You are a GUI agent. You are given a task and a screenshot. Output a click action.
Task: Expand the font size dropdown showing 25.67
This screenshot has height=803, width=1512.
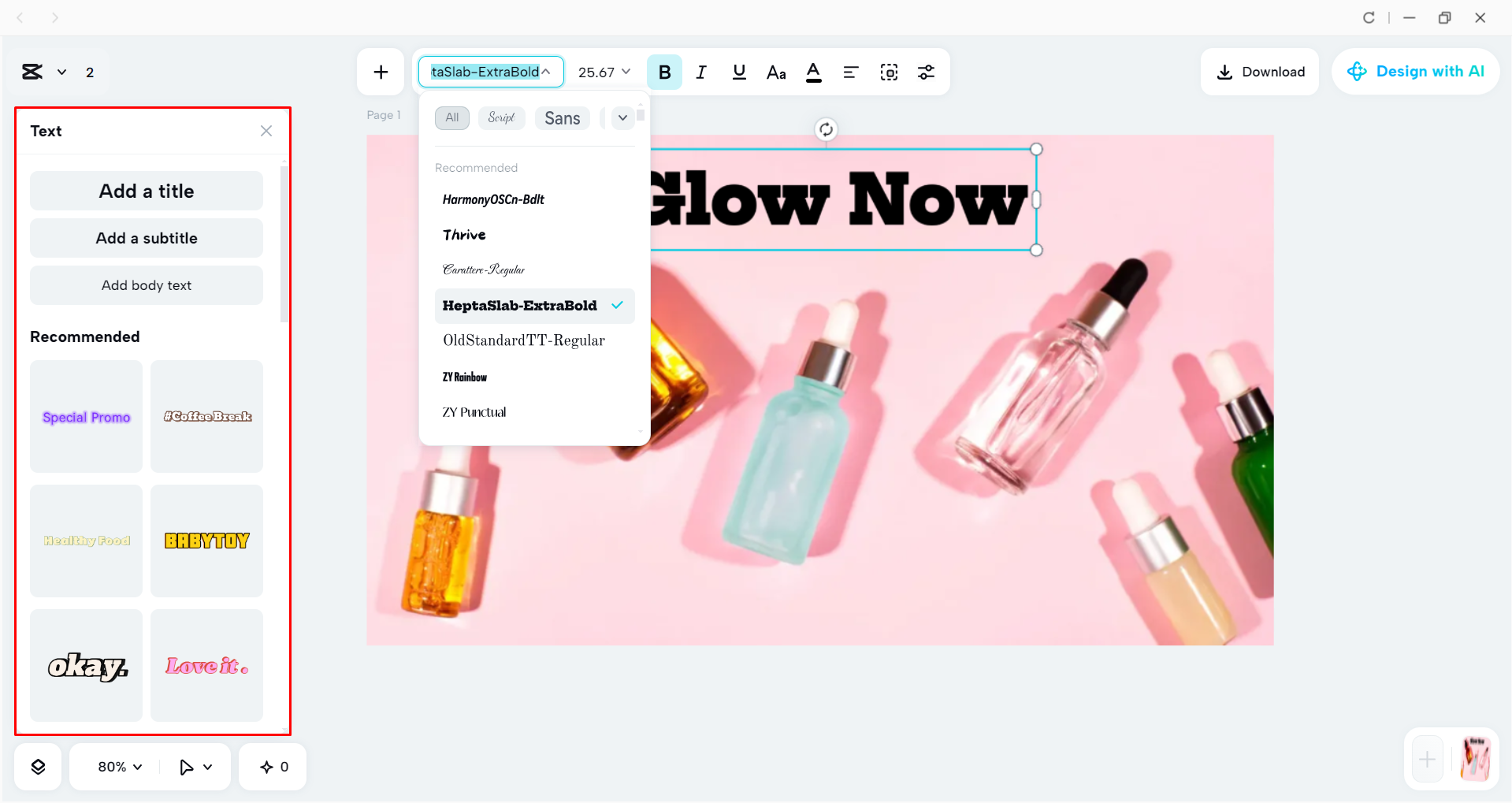point(604,72)
